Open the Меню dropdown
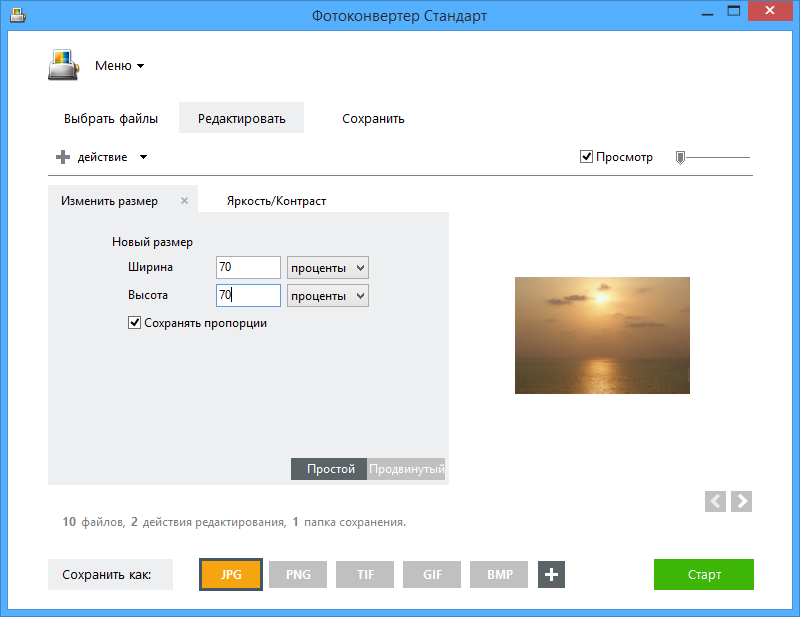The height and width of the screenshot is (617, 800). point(119,66)
